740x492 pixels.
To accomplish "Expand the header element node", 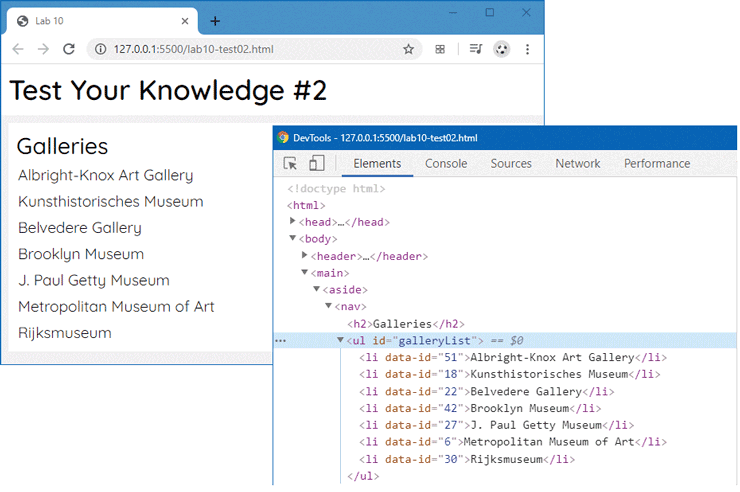I will [x=305, y=256].
